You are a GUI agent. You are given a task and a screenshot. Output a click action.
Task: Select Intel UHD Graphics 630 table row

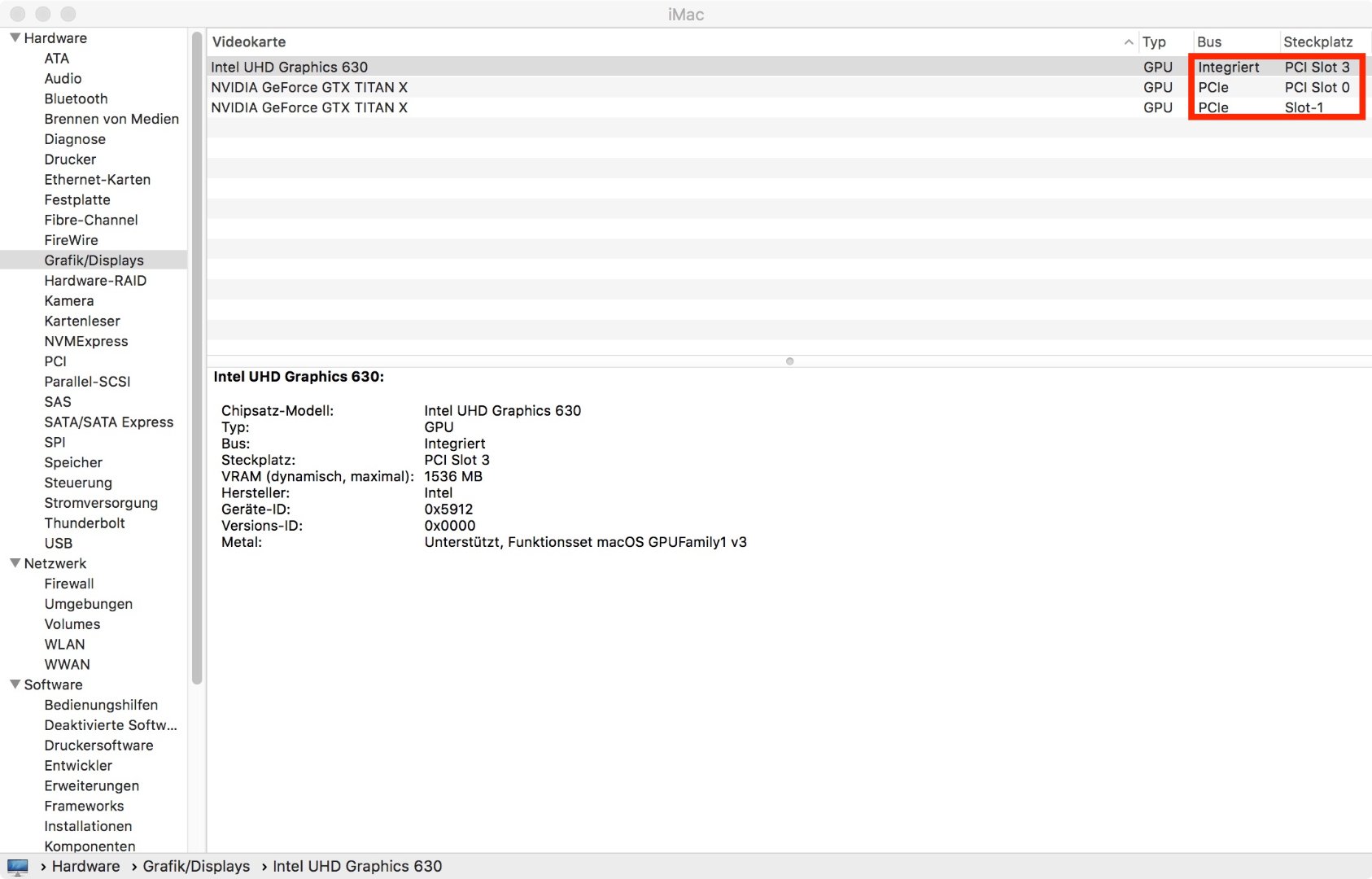788,67
